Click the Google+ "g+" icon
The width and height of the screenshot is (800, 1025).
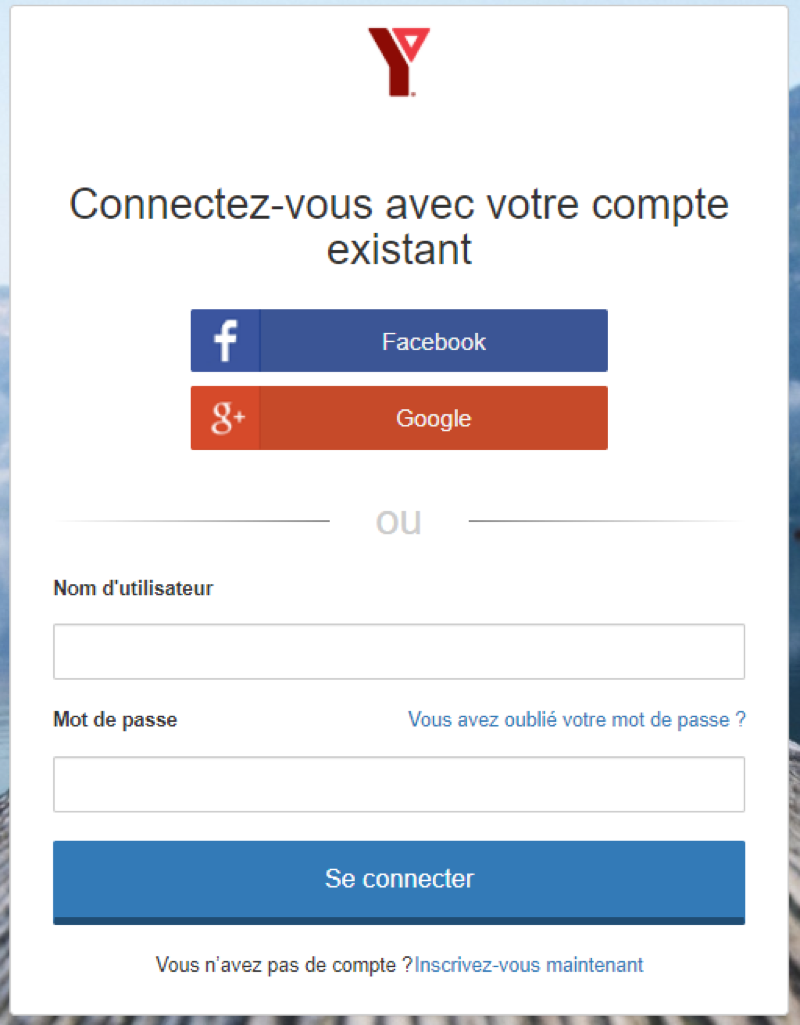(x=227, y=418)
